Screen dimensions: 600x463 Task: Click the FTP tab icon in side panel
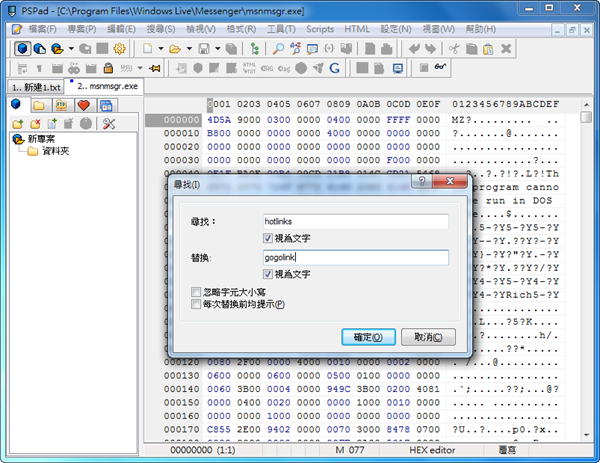(61, 105)
